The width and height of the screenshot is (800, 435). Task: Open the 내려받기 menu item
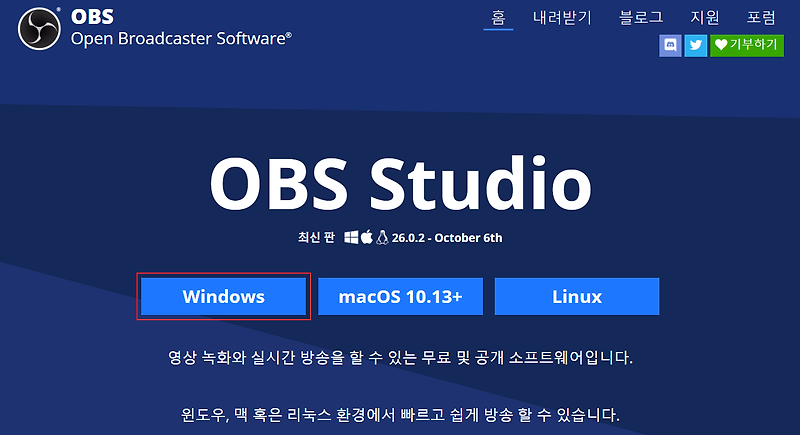pos(562,17)
